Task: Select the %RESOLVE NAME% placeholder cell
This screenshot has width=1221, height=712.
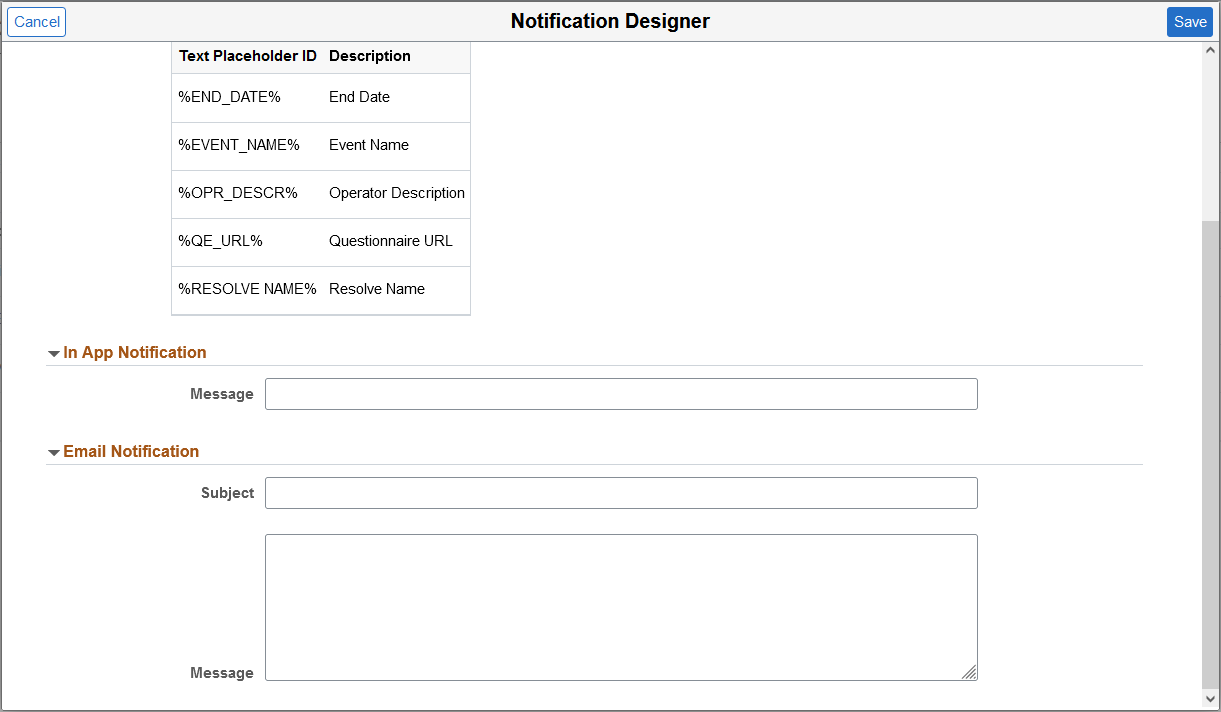Action: coord(248,289)
